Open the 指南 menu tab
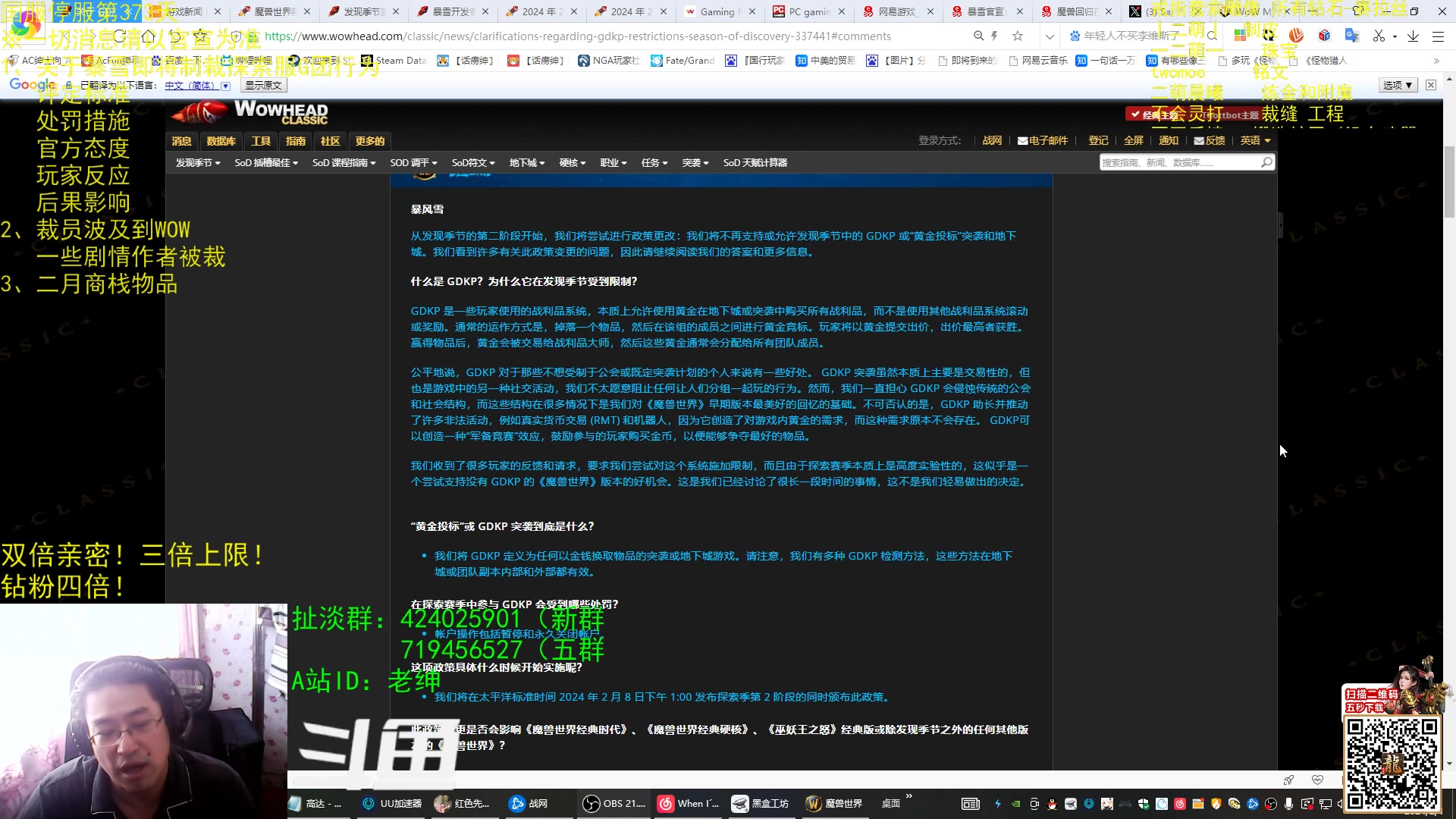 [x=296, y=141]
